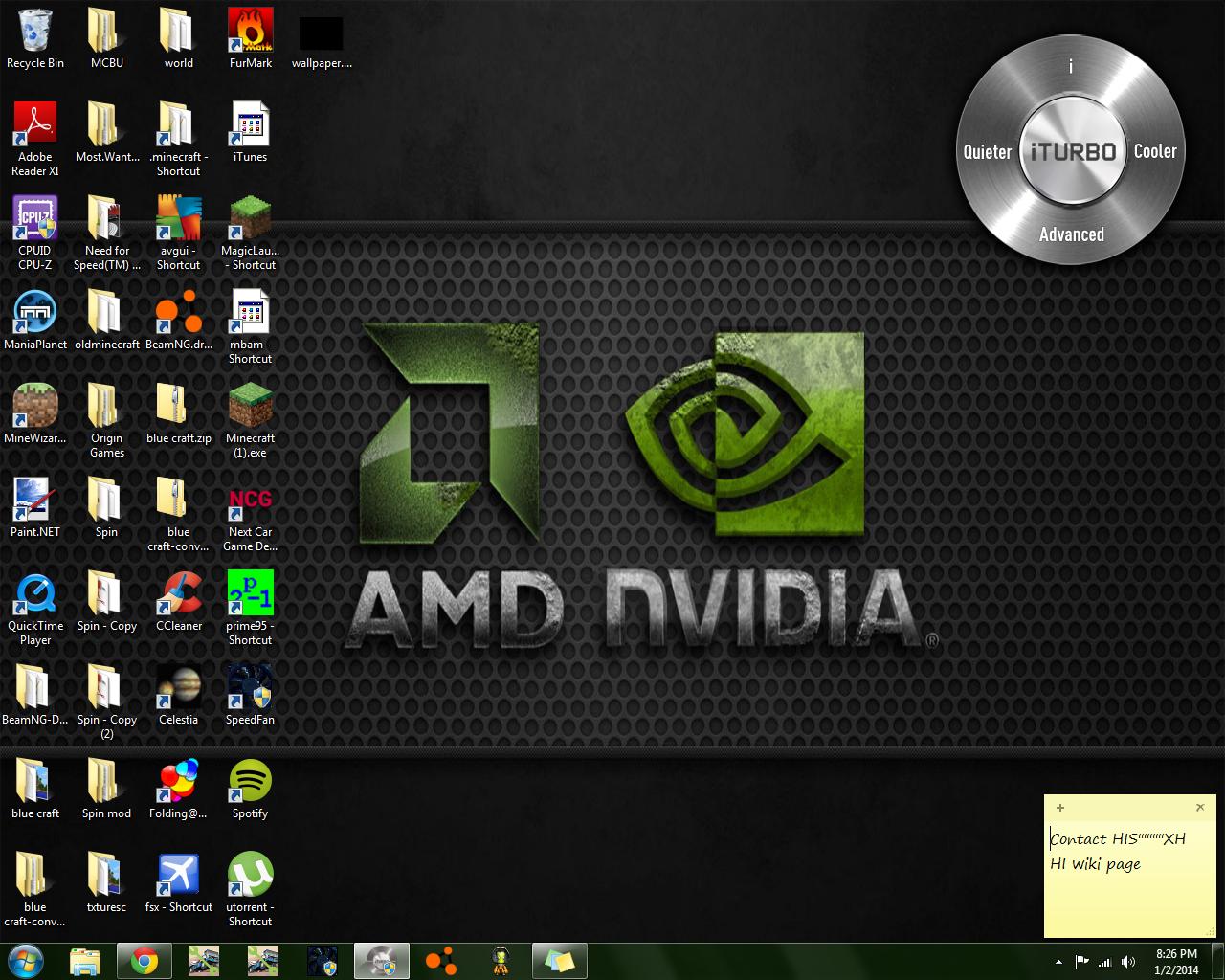
Task: Select the QuickTime Player shortcut
Action: coord(35,609)
